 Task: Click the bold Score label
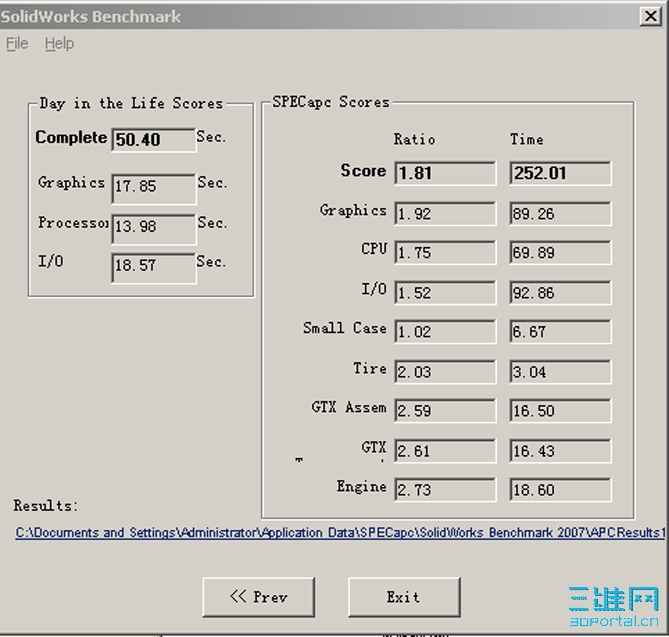coord(363,171)
